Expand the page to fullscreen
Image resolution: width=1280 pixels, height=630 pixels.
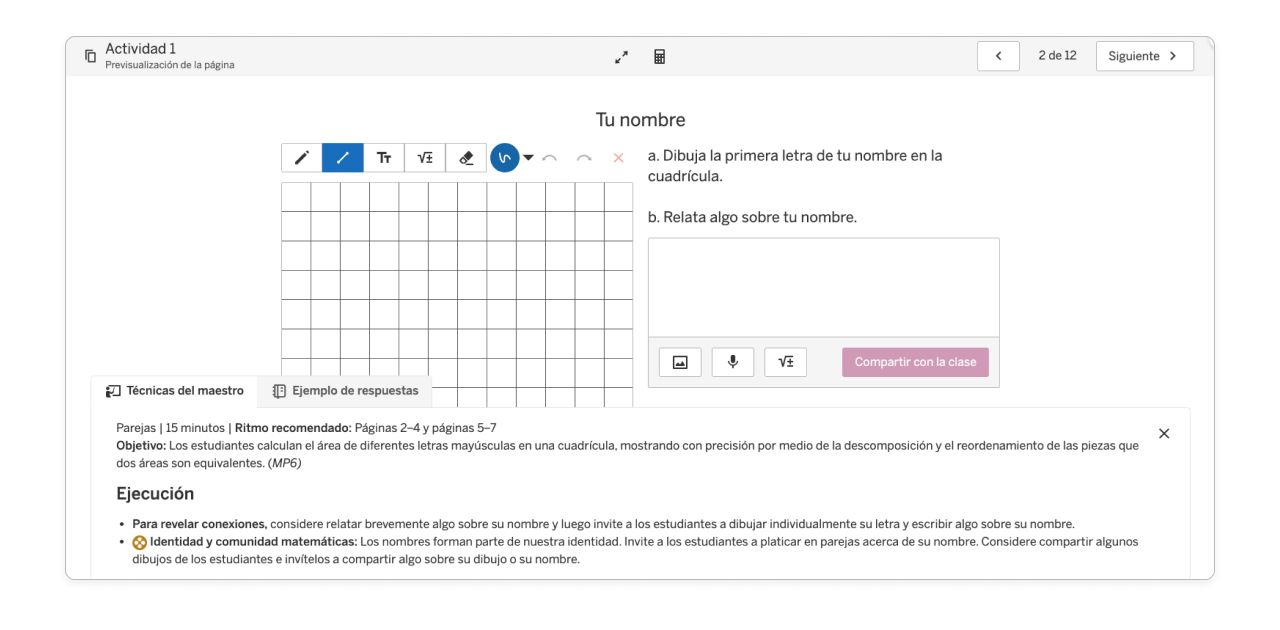point(621,57)
